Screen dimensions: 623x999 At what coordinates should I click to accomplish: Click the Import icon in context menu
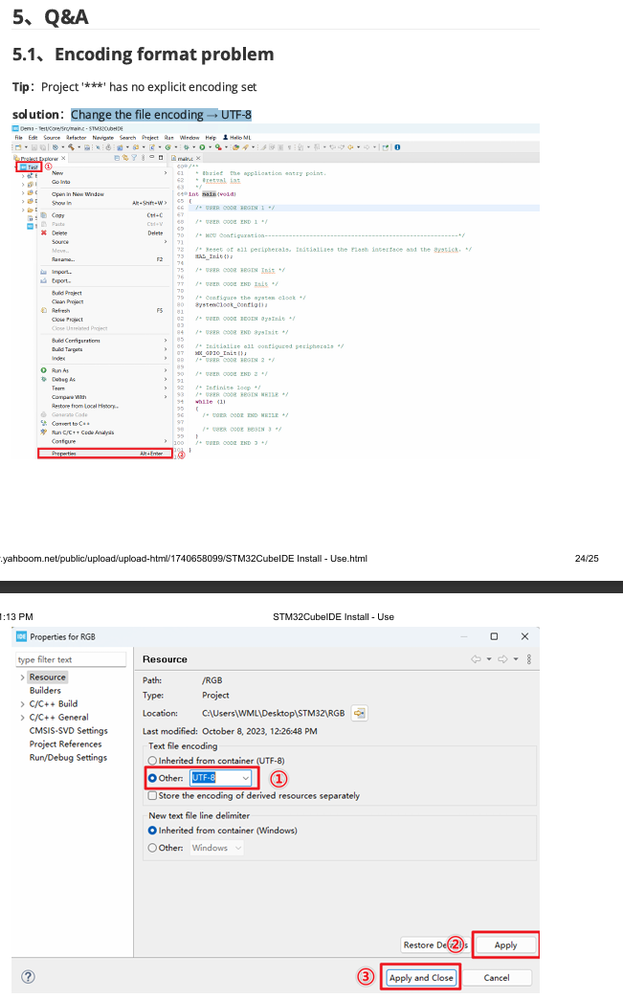(x=44, y=272)
